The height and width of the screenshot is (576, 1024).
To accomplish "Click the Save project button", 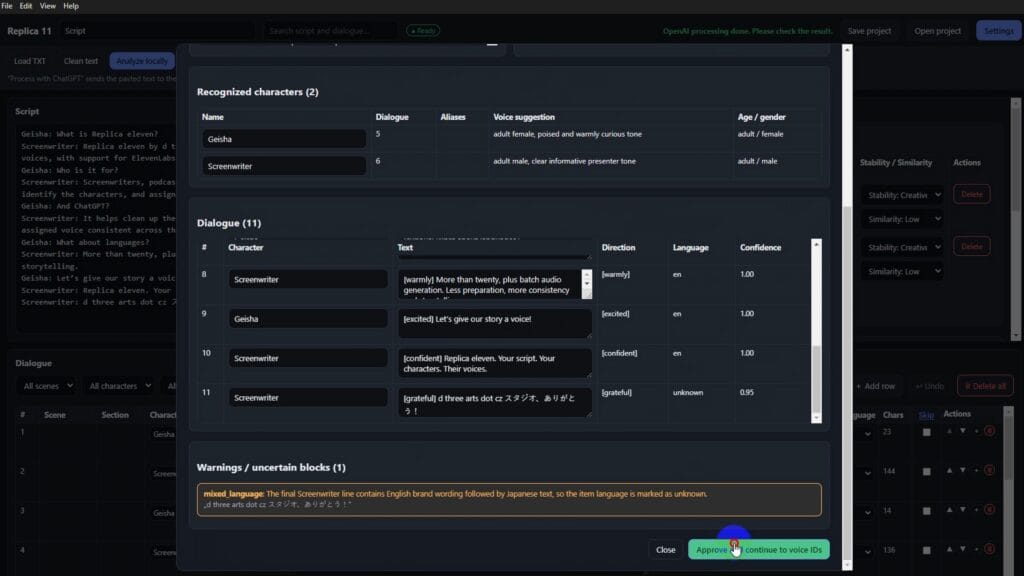I will click(x=869, y=31).
